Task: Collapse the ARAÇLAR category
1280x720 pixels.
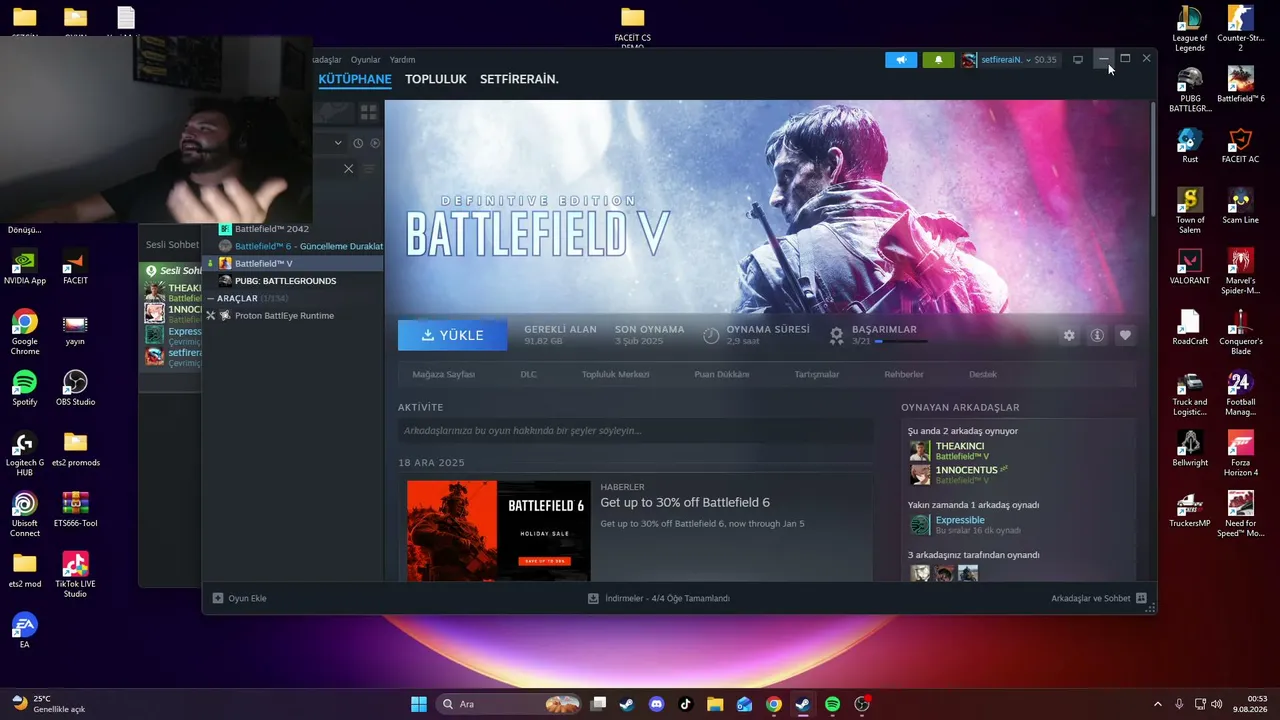Action: [211, 298]
